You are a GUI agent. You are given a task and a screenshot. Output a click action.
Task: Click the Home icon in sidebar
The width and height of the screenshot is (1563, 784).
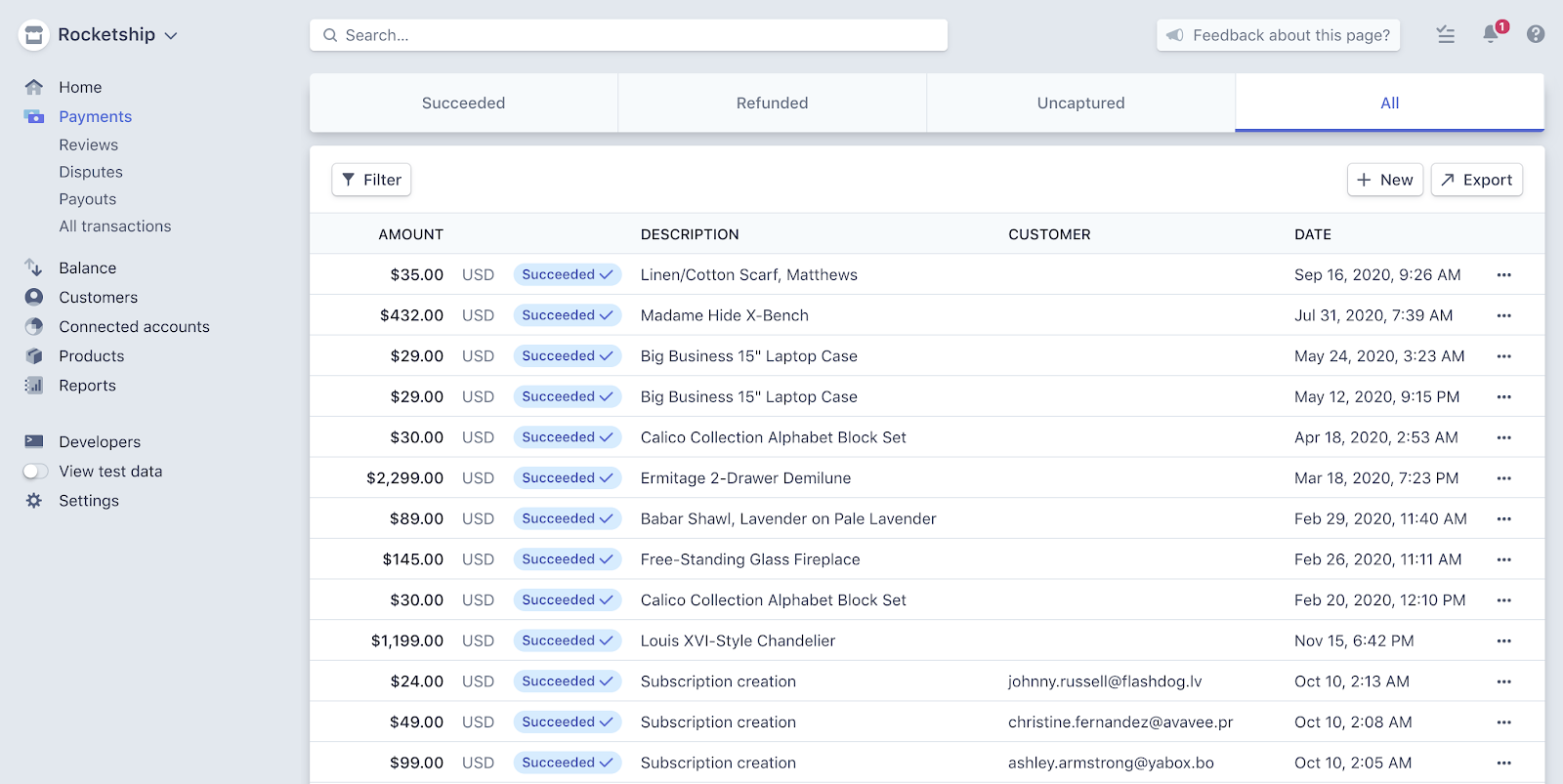pos(34,87)
